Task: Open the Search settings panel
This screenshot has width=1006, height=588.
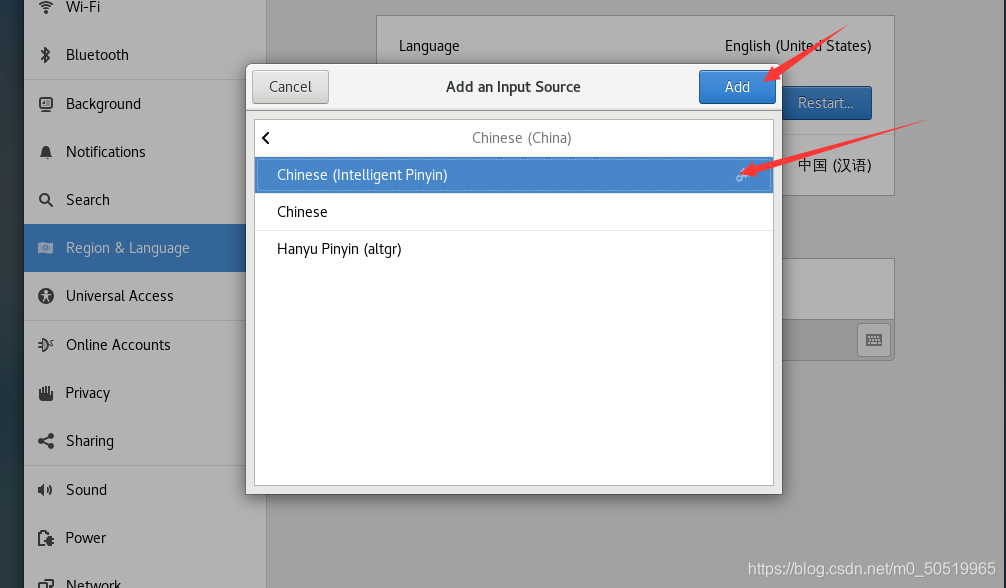Action: [145, 200]
